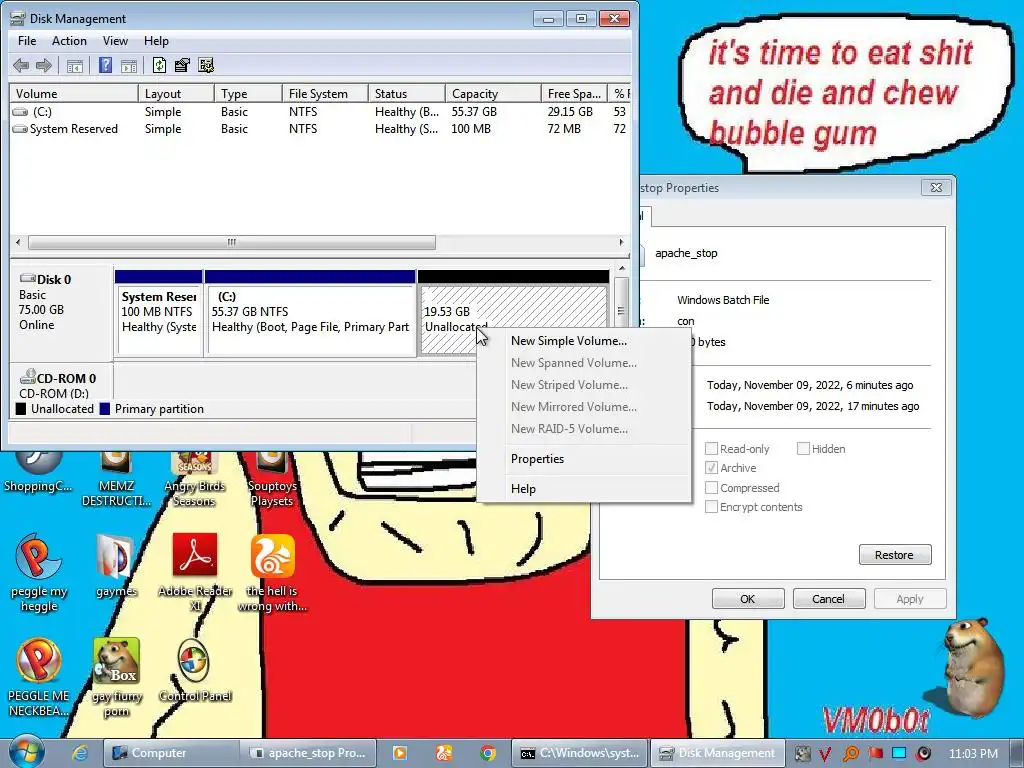
Task: Open the MEMZ DESTRUCTI... desktop icon
Action: pos(116,479)
